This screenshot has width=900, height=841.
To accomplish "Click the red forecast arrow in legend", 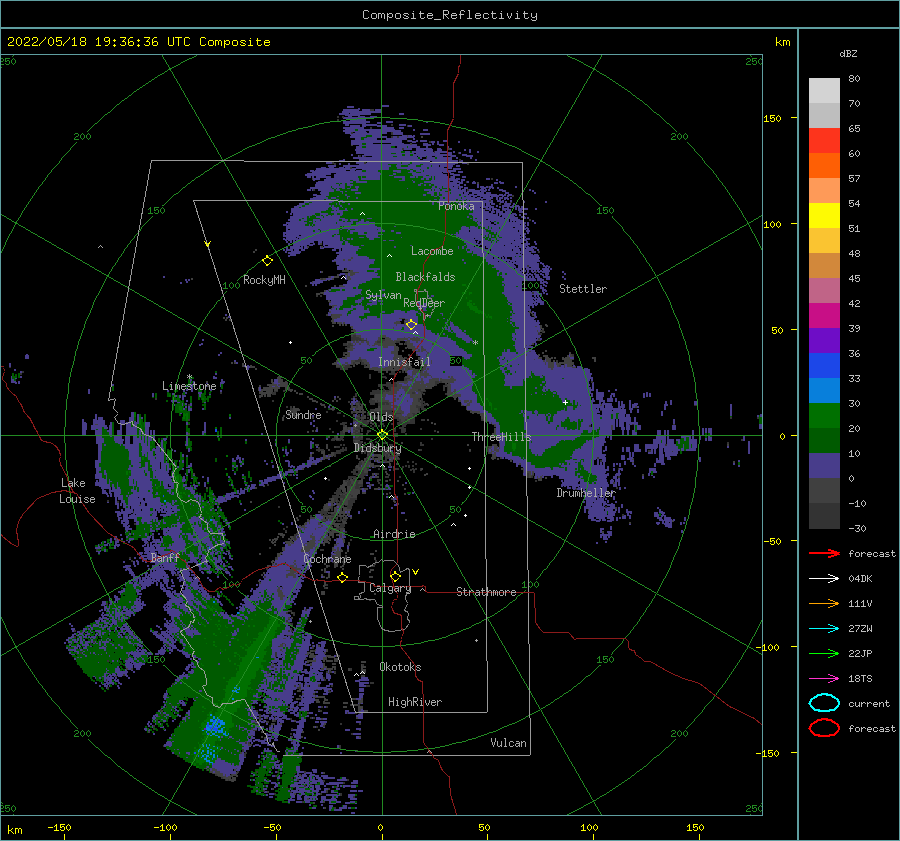I will [x=824, y=553].
